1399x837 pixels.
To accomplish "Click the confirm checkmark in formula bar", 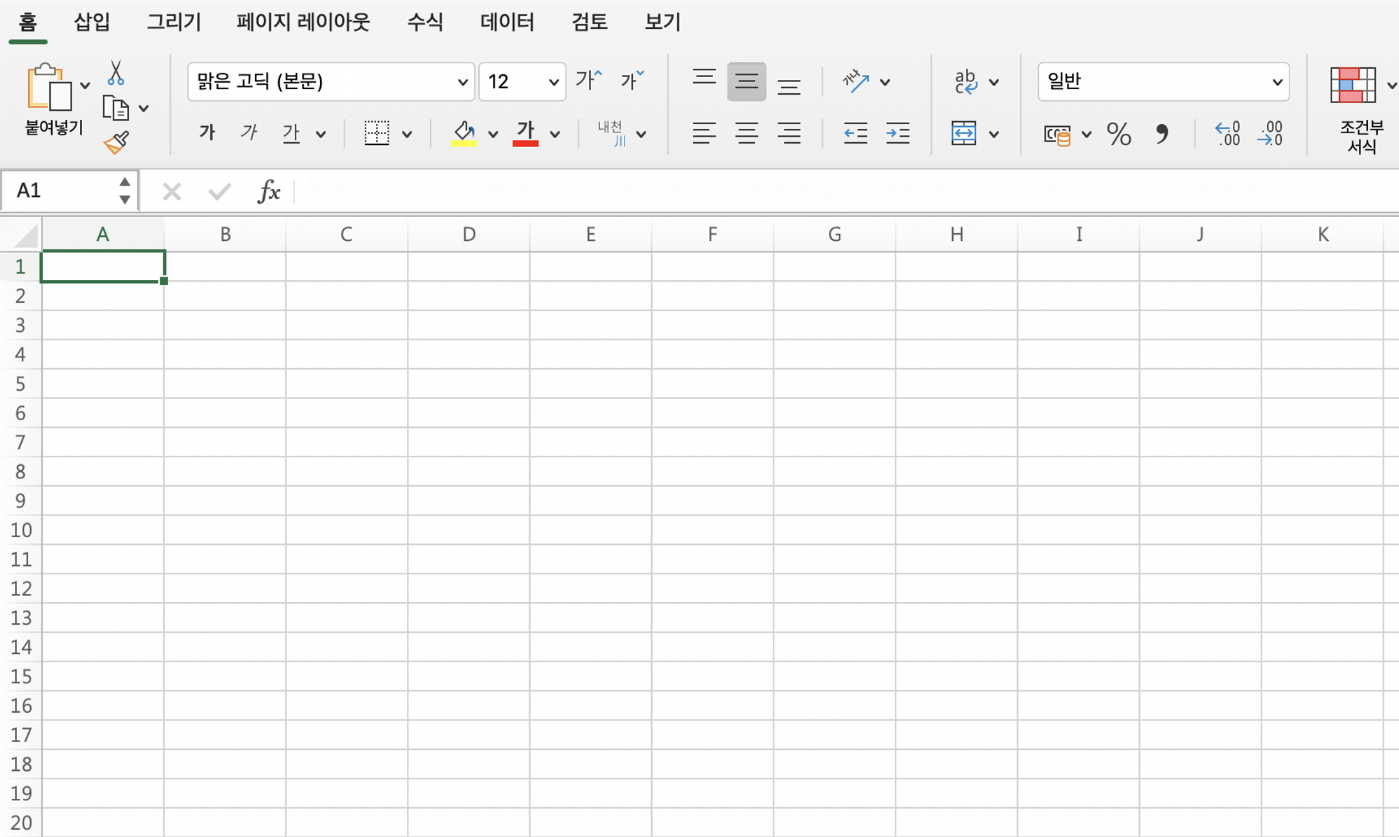I will [220, 191].
